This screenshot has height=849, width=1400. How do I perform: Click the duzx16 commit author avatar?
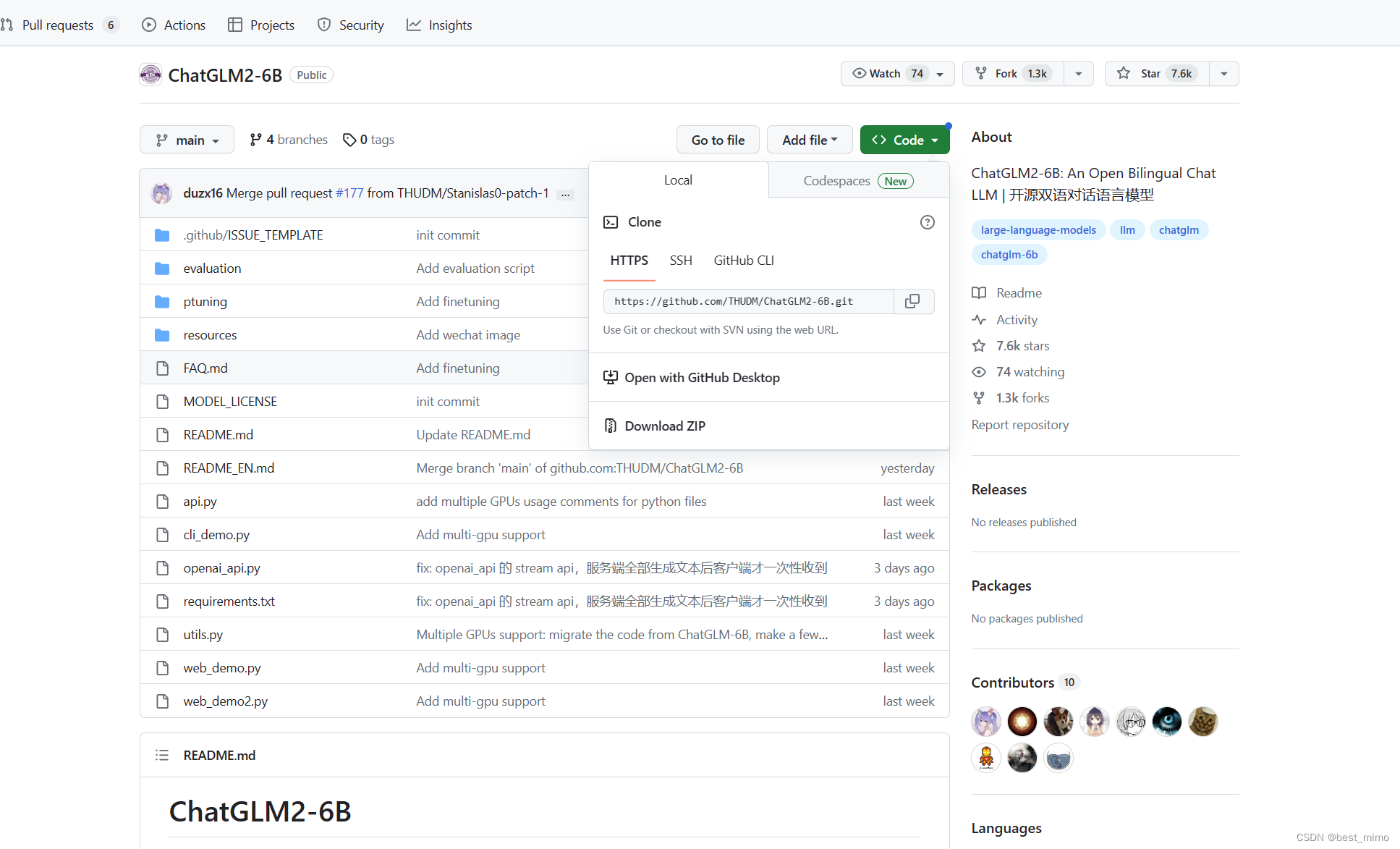tap(161, 193)
